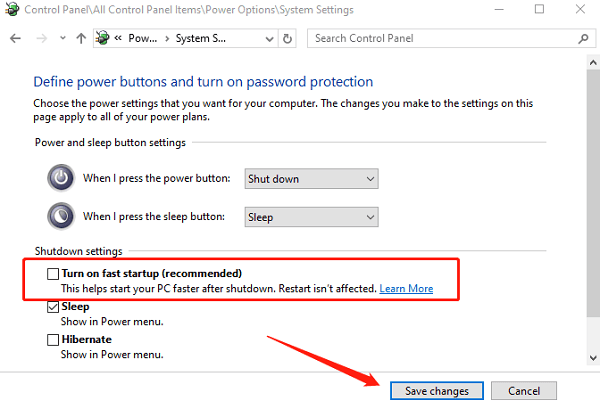Check the Hibernate checkbox
This screenshot has width=600, height=409.
53,340
